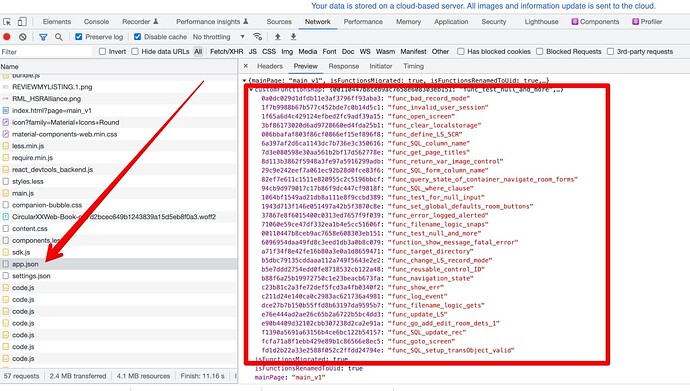Check Has blocked cookies option

tap(461, 51)
